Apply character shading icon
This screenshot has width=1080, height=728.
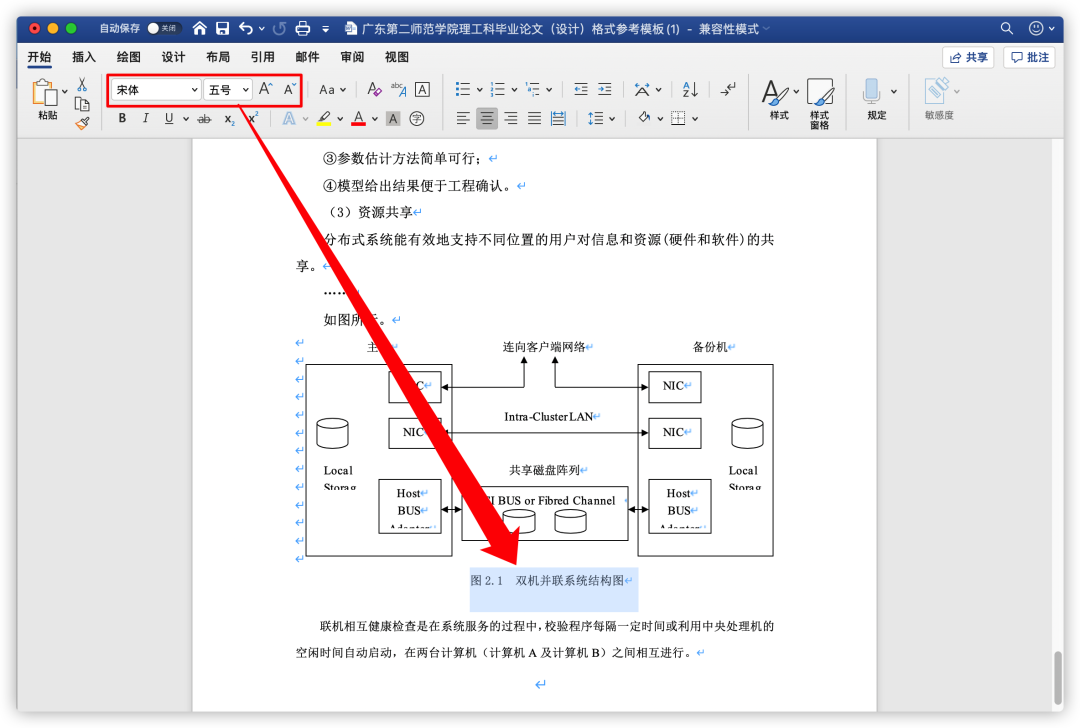(x=393, y=118)
